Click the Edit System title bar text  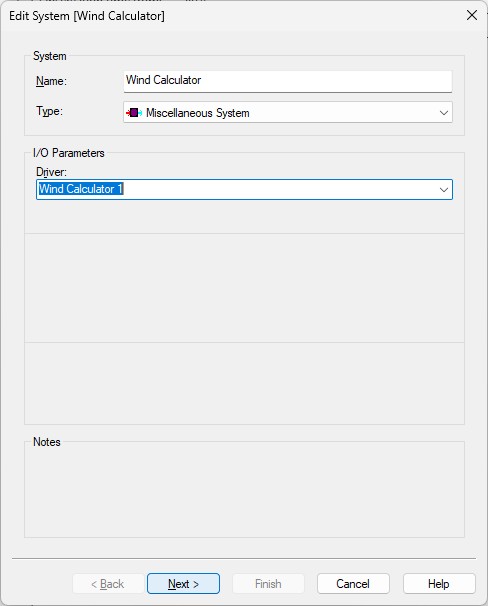click(87, 16)
